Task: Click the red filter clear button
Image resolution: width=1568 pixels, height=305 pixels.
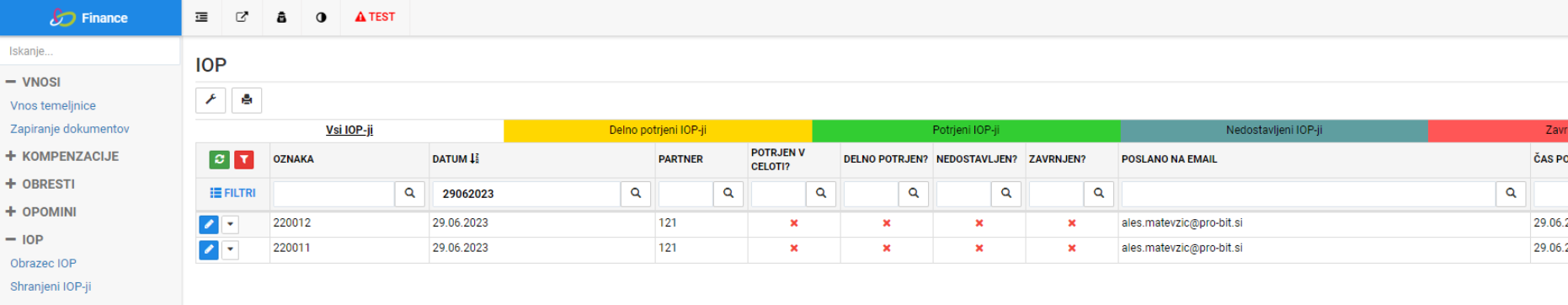Action: click(244, 159)
